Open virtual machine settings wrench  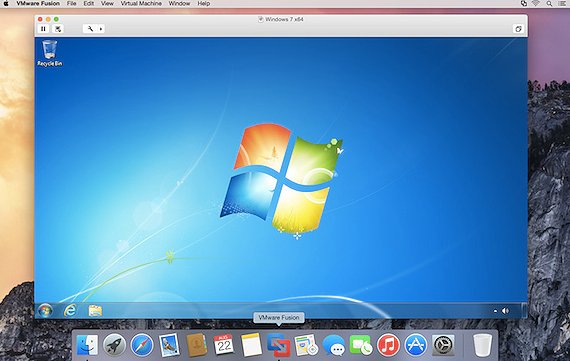coord(90,29)
